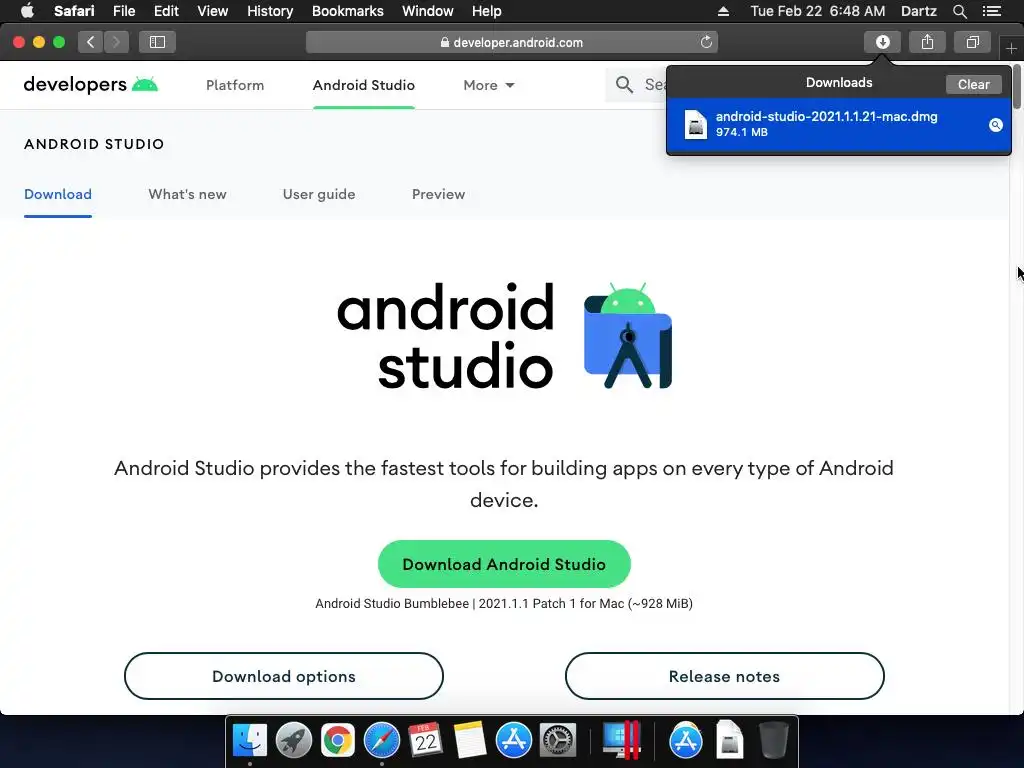Click the eject icon in the menu bar

(723, 11)
